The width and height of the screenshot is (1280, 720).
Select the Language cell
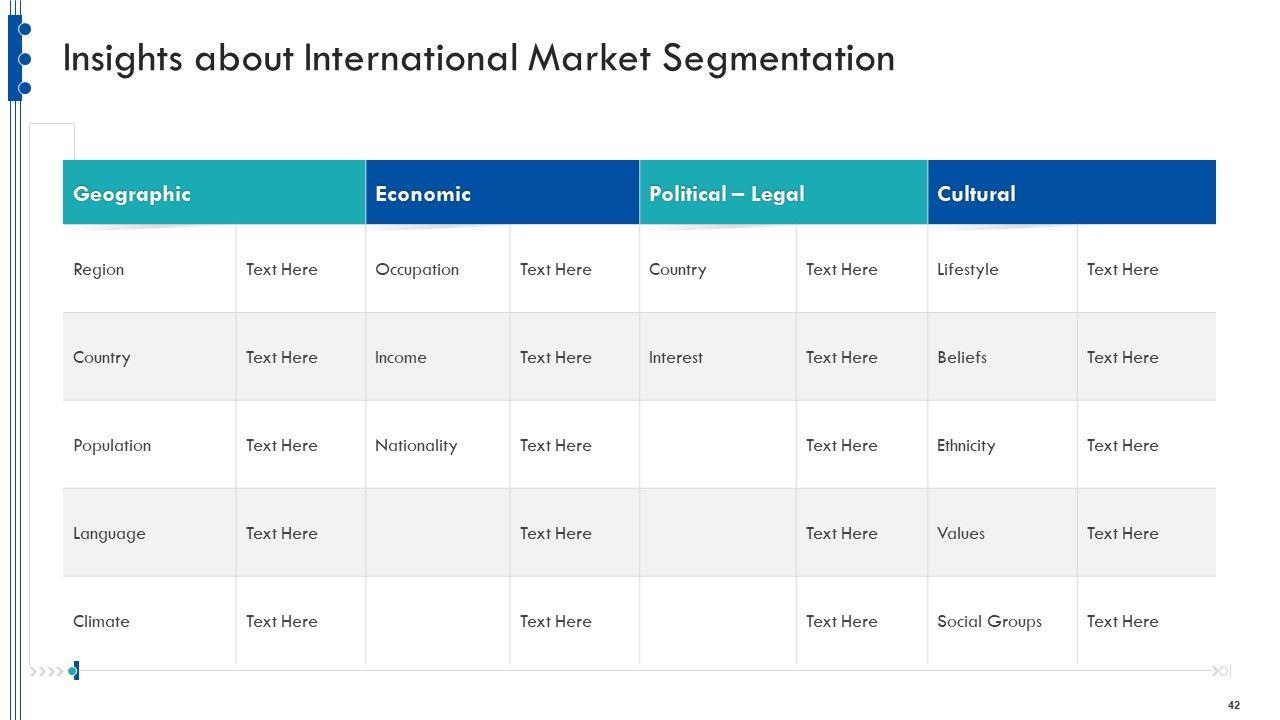[109, 534]
